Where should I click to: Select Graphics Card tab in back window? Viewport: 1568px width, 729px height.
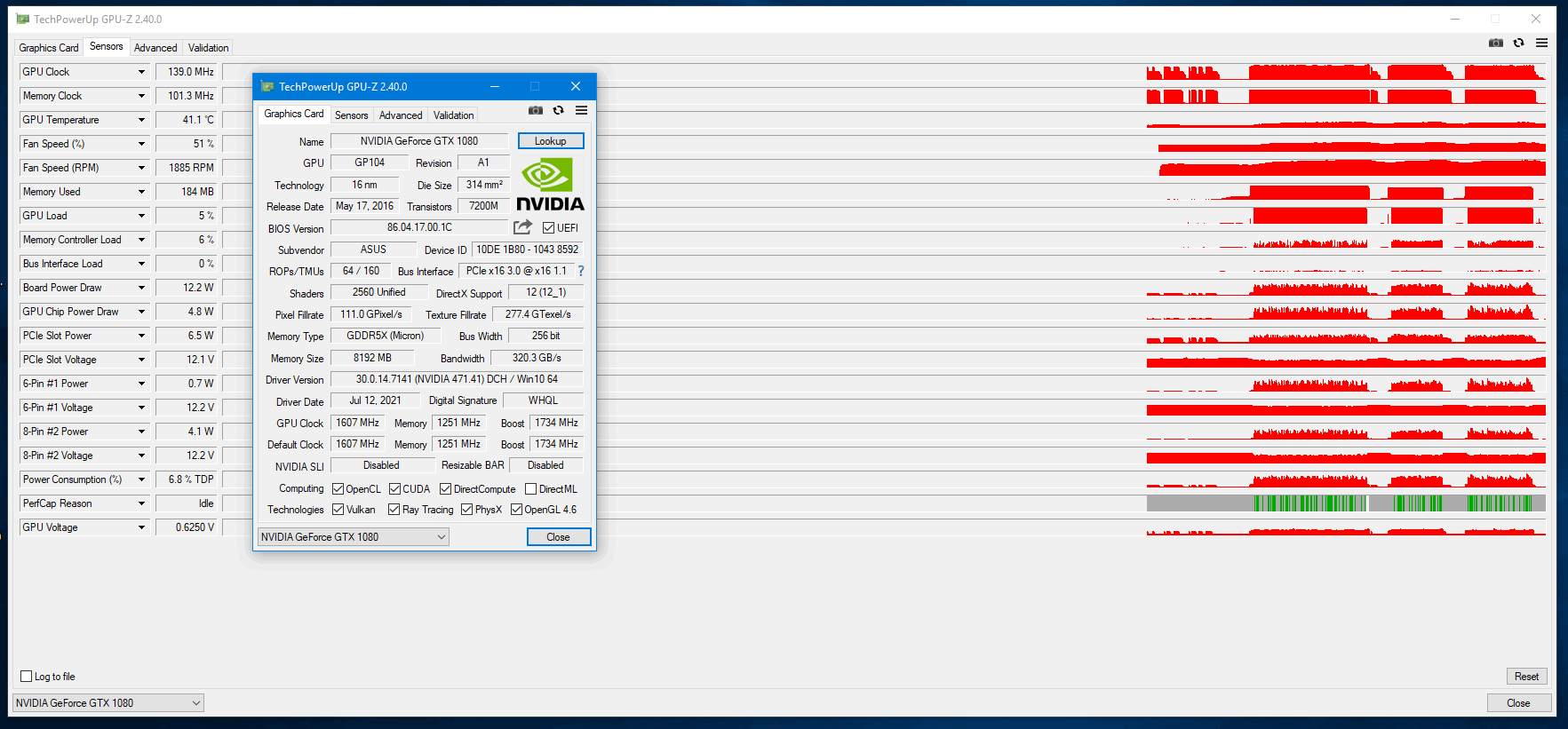tap(49, 48)
